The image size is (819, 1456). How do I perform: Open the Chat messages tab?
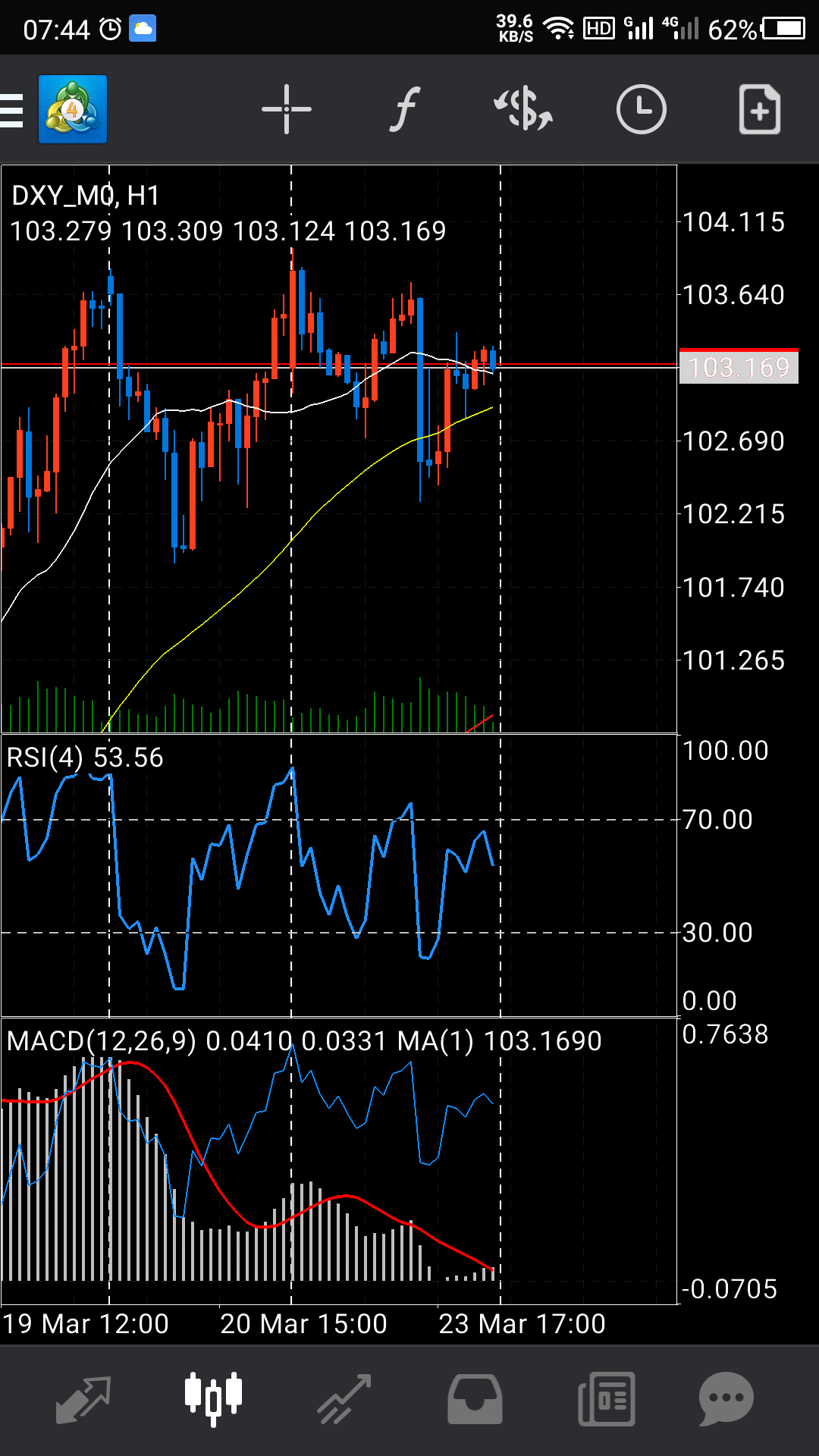(726, 1399)
